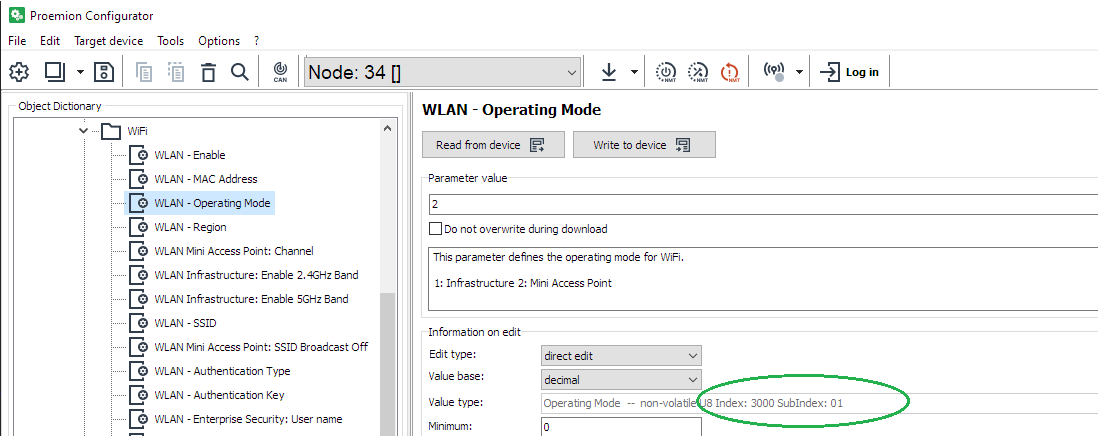Select WLAN - SSID in object tree
Viewport: 1098px width, 436px height.
(185, 323)
